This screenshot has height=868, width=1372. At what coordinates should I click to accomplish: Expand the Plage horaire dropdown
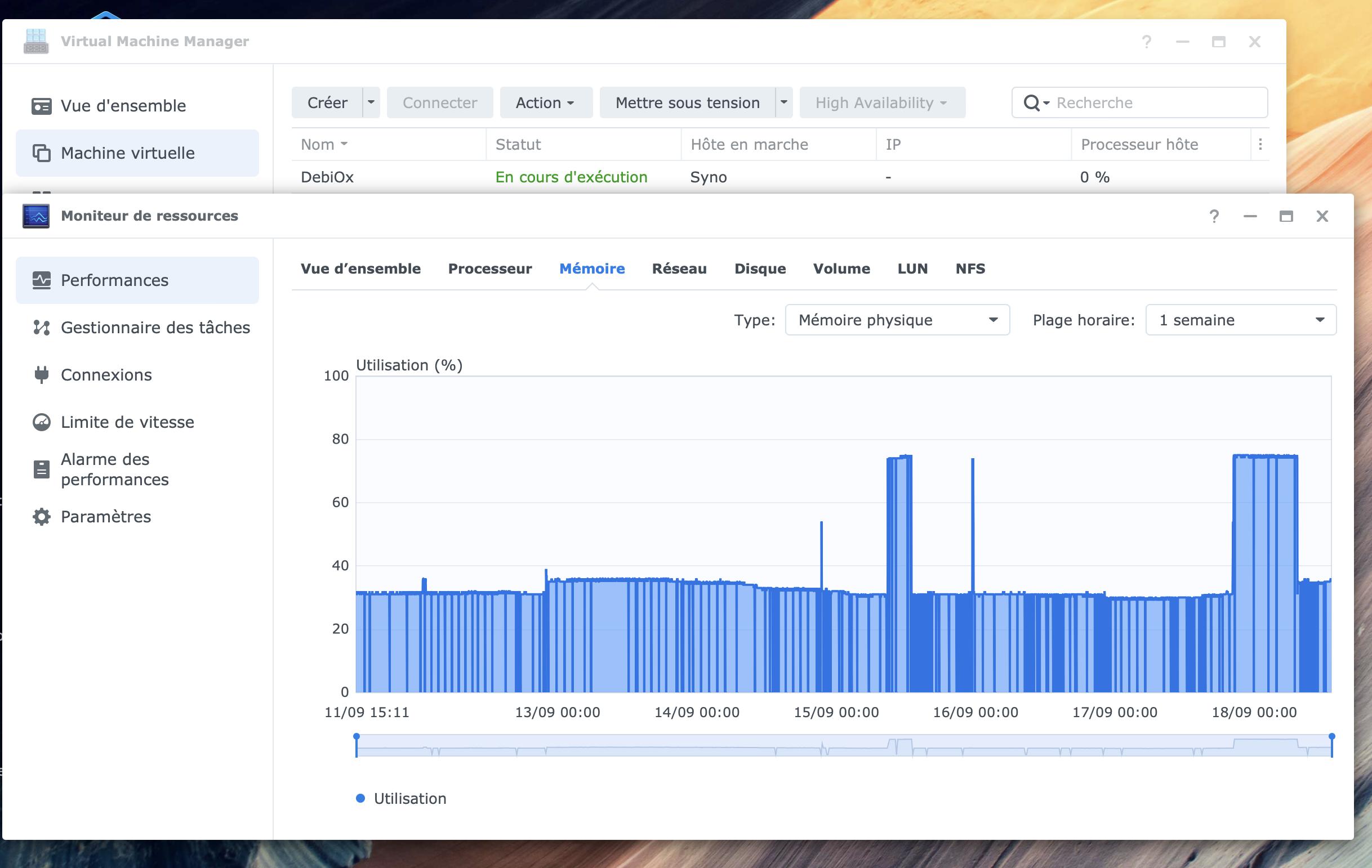click(x=1240, y=320)
